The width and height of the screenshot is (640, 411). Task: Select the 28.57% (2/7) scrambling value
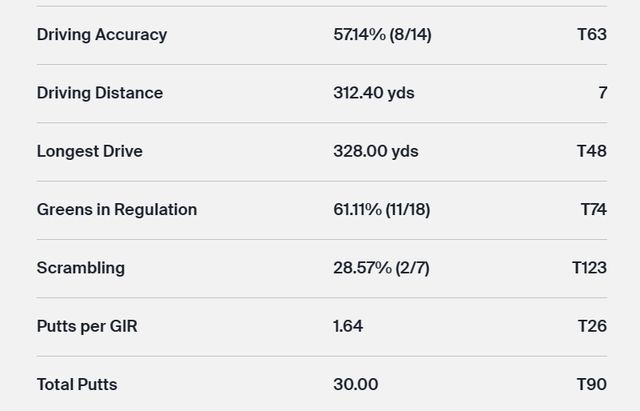point(381,268)
